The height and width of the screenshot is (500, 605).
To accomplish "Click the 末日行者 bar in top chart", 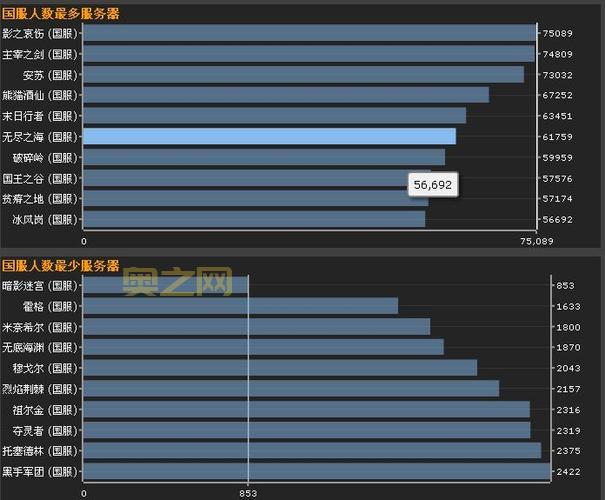I will [x=274, y=115].
